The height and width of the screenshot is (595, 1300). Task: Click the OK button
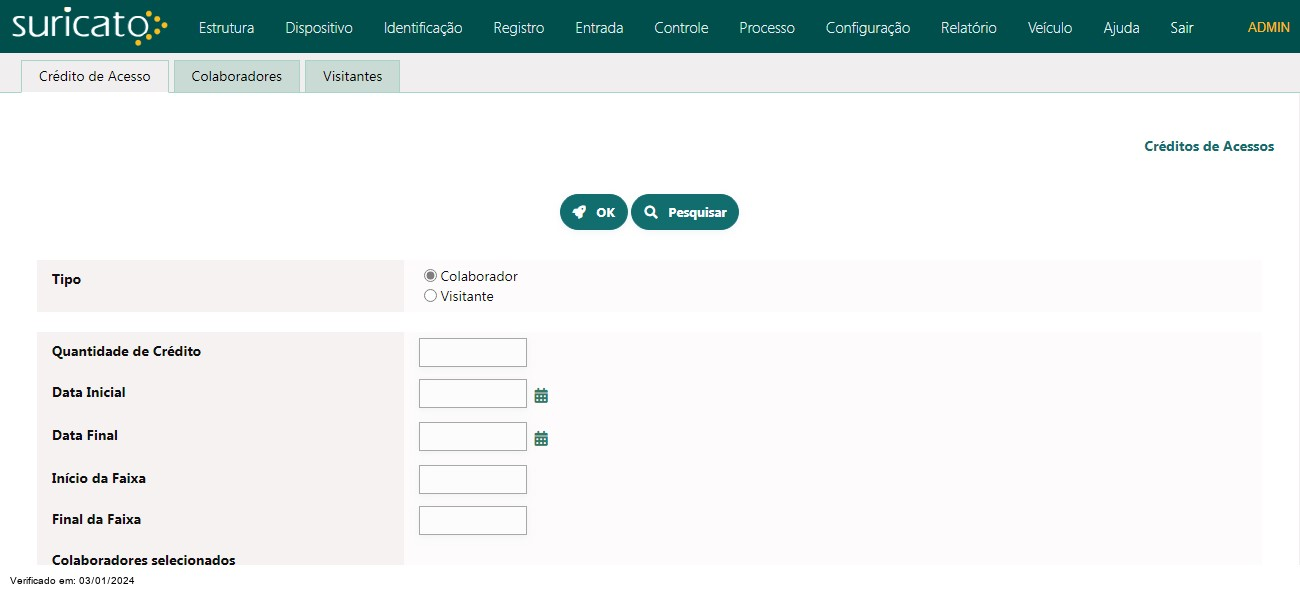coord(594,212)
